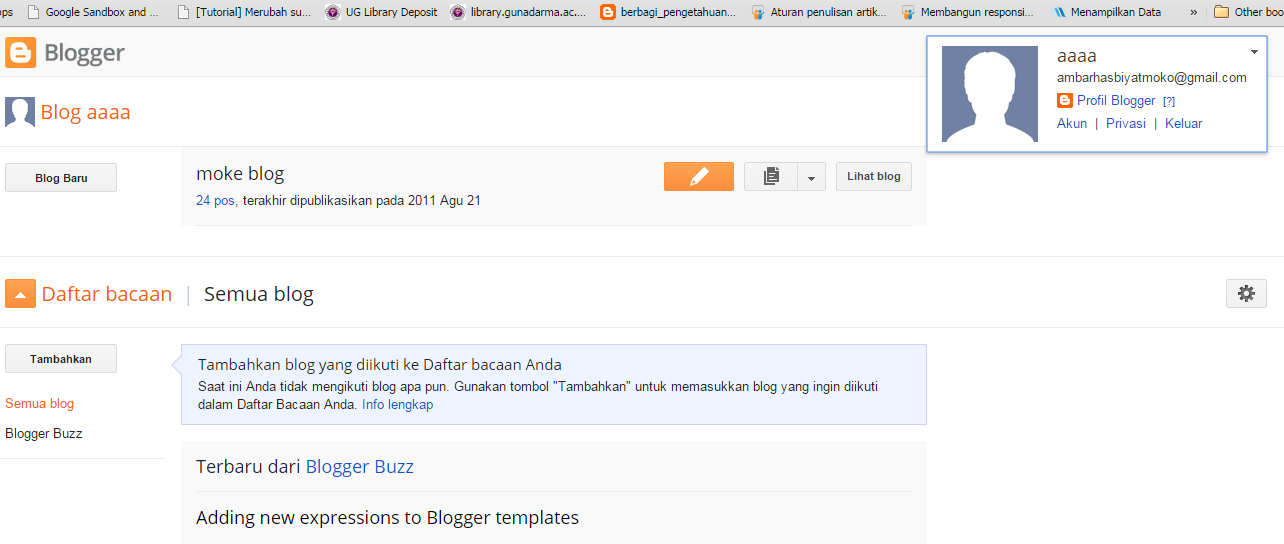
Task: Collapse account menu with top-right arrow
Action: pyautogui.click(x=1254, y=51)
